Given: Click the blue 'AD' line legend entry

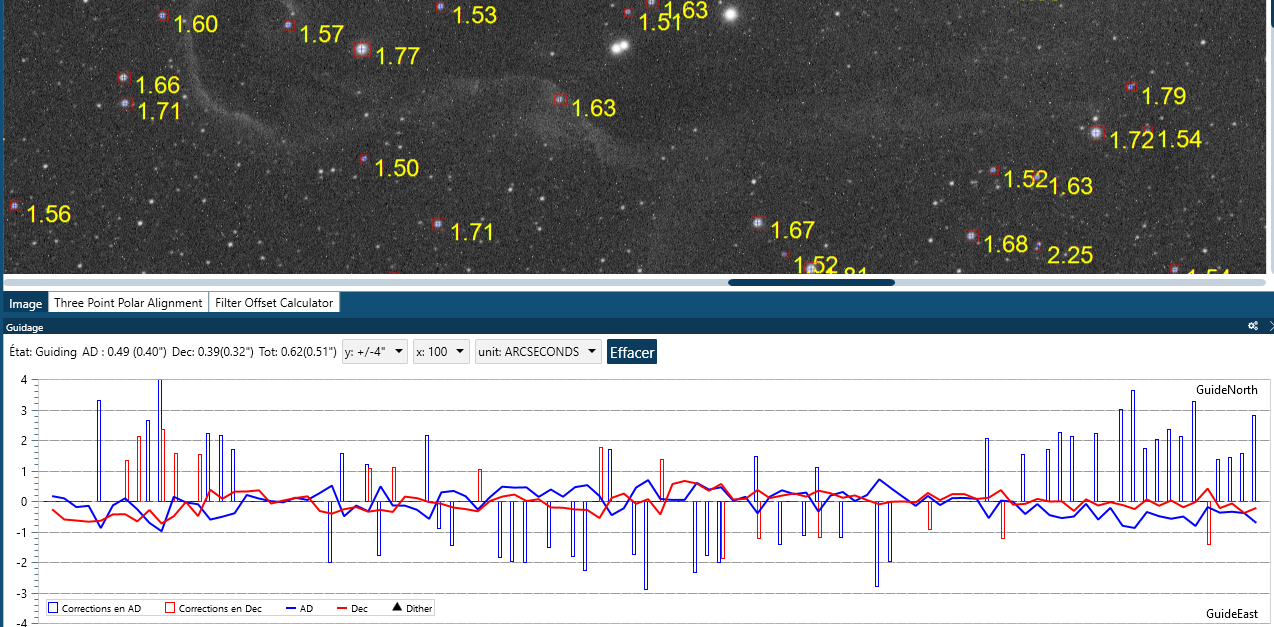Looking at the screenshot, I should pos(300,608).
